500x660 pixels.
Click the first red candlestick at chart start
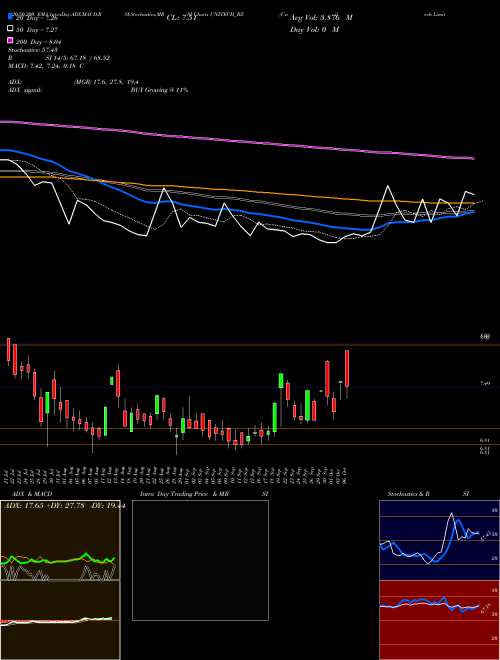point(8,349)
